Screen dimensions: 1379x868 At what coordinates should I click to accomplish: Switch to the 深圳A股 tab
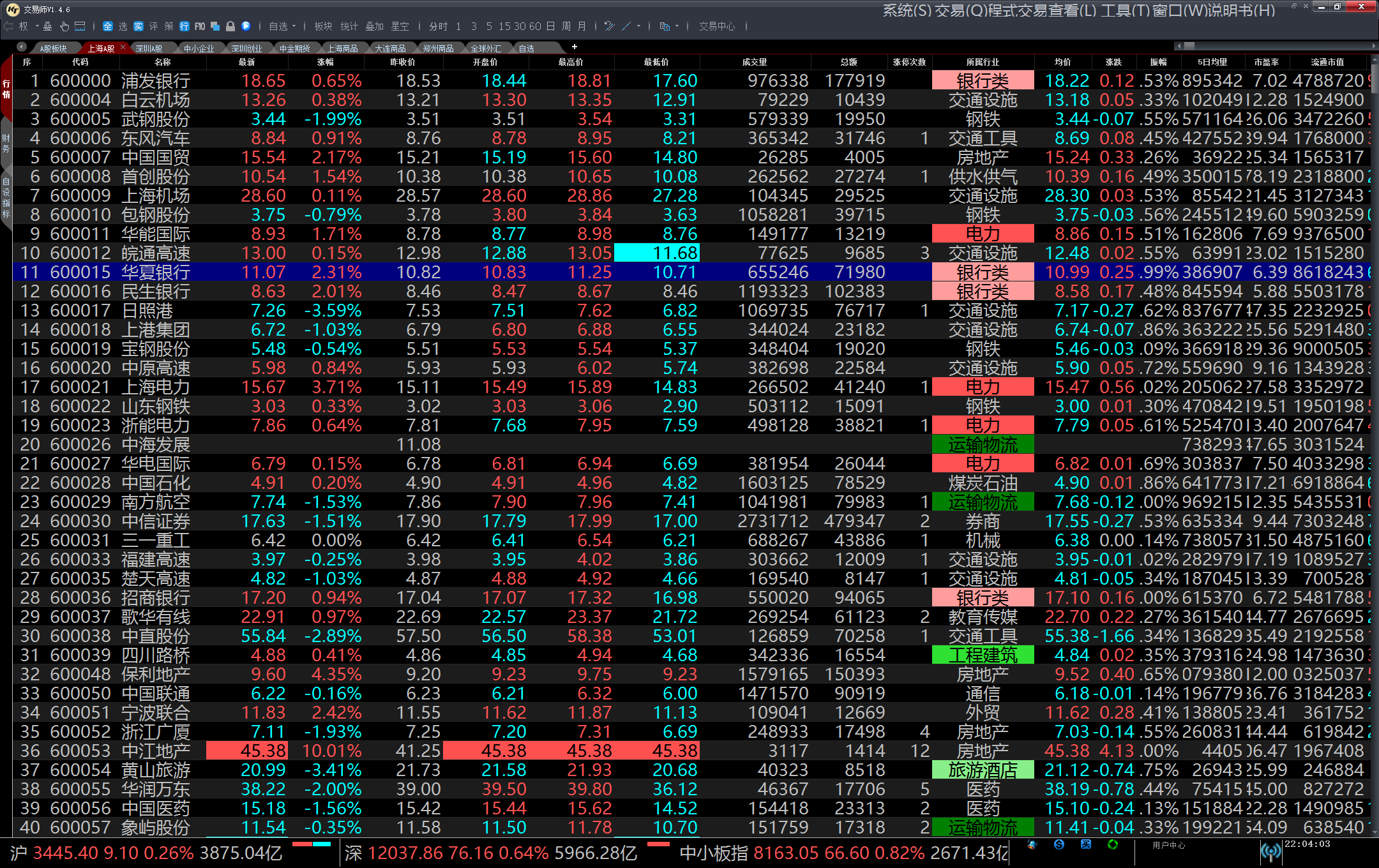(149, 49)
